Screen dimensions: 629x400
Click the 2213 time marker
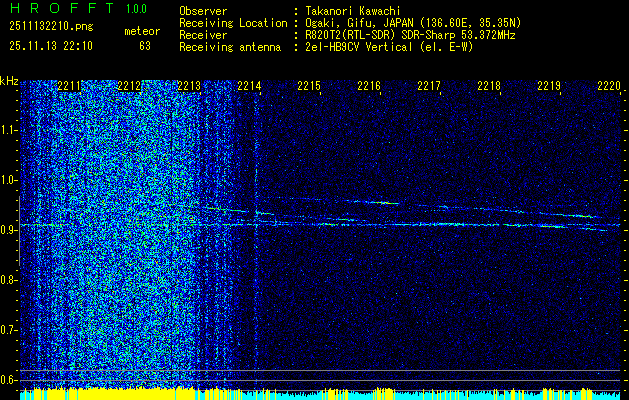pyautogui.click(x=189, y=86)
